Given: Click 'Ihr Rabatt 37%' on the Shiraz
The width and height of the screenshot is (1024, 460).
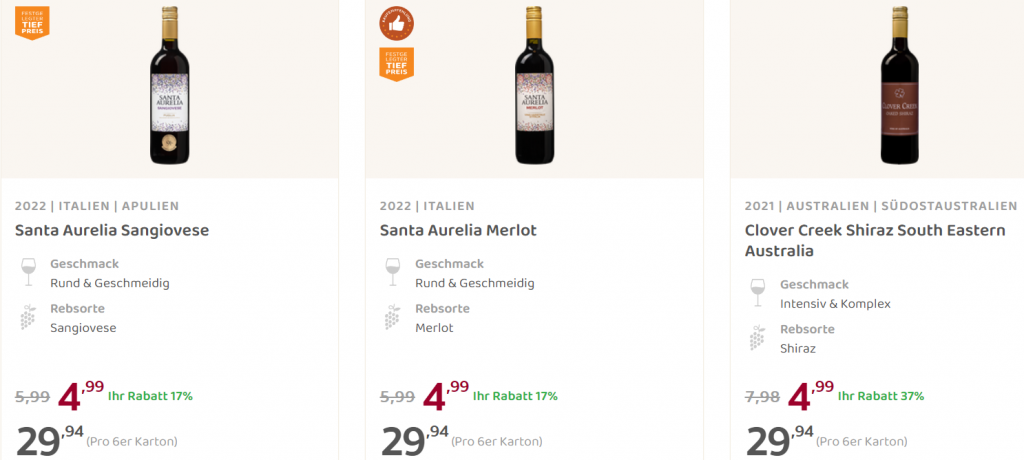Looking at the screenshot, I should pos(880,396).
